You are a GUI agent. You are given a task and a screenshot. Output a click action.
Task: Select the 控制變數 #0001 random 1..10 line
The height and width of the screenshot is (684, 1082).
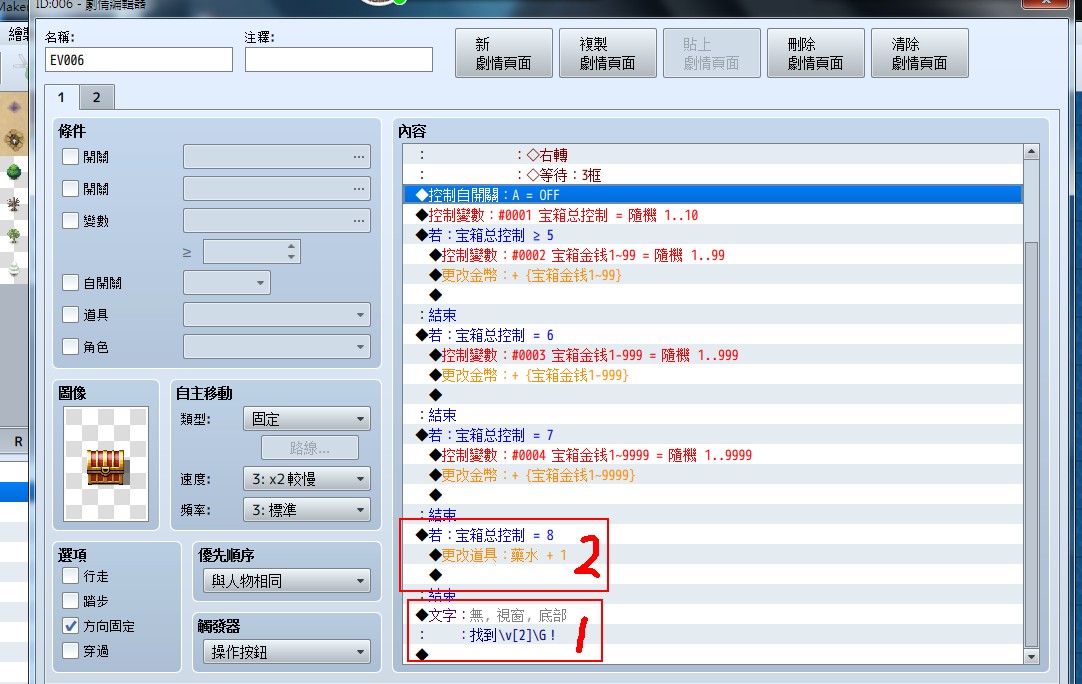coord(712,215)
